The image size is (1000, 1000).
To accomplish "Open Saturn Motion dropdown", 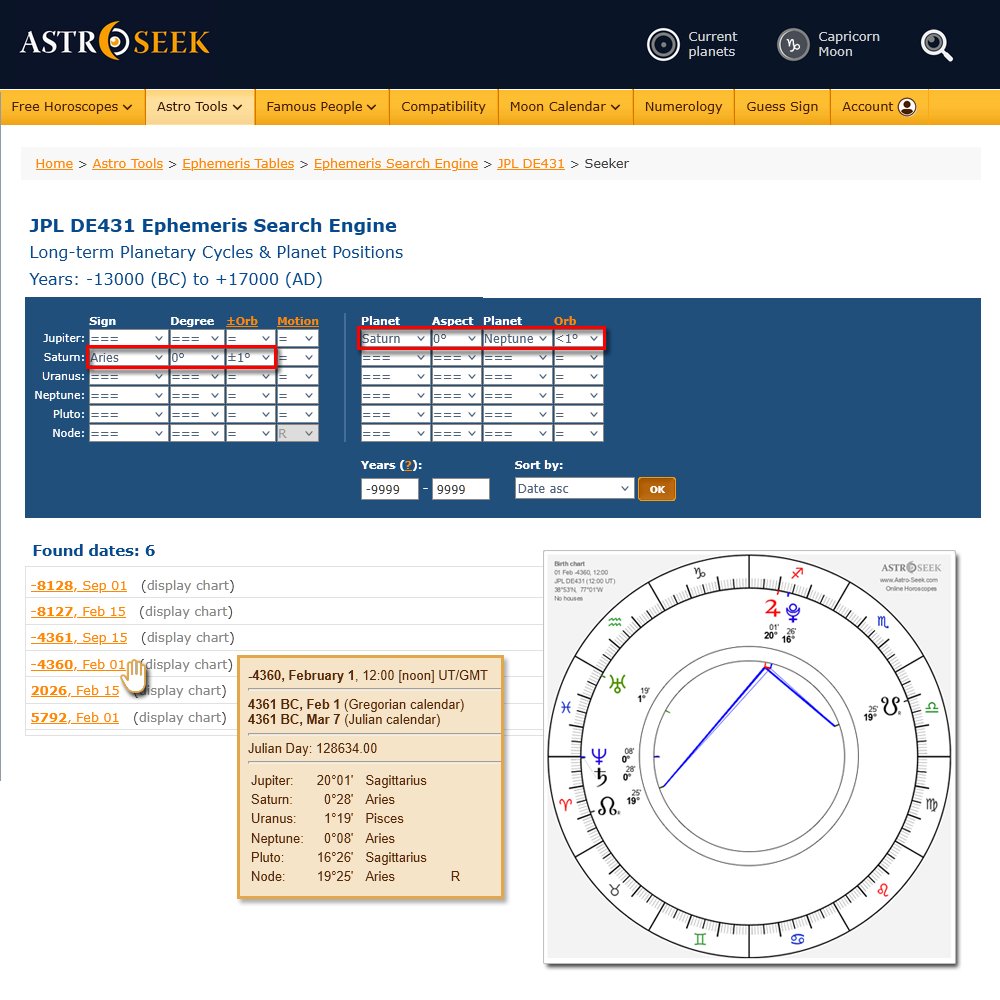I will 297,357.
